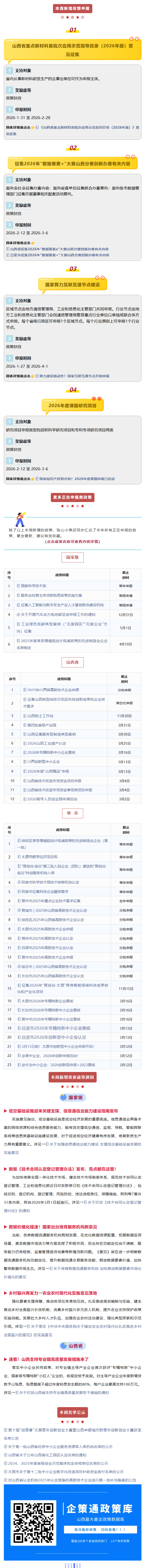The width and height of the screenshot is (146, 1568).
Task: Select deadline cell 3月25日
Action: pyautogui.click(x=125, y=743)
